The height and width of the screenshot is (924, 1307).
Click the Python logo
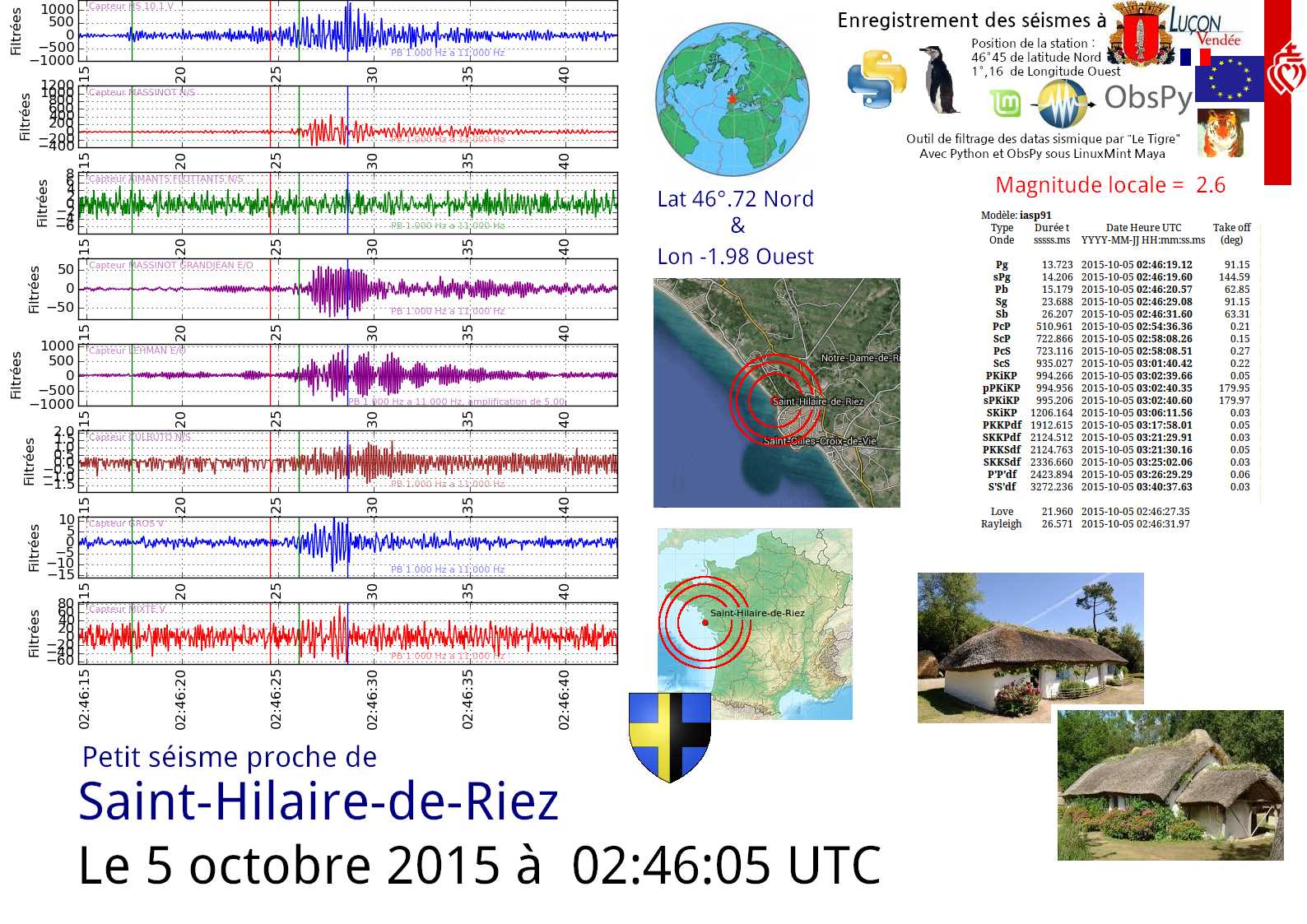[x=877, y=79]
